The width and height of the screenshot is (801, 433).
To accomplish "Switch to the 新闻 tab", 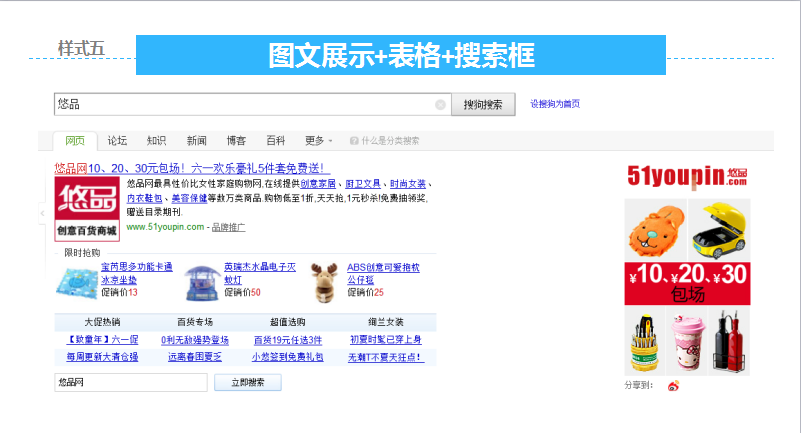I will click(196, 140).
